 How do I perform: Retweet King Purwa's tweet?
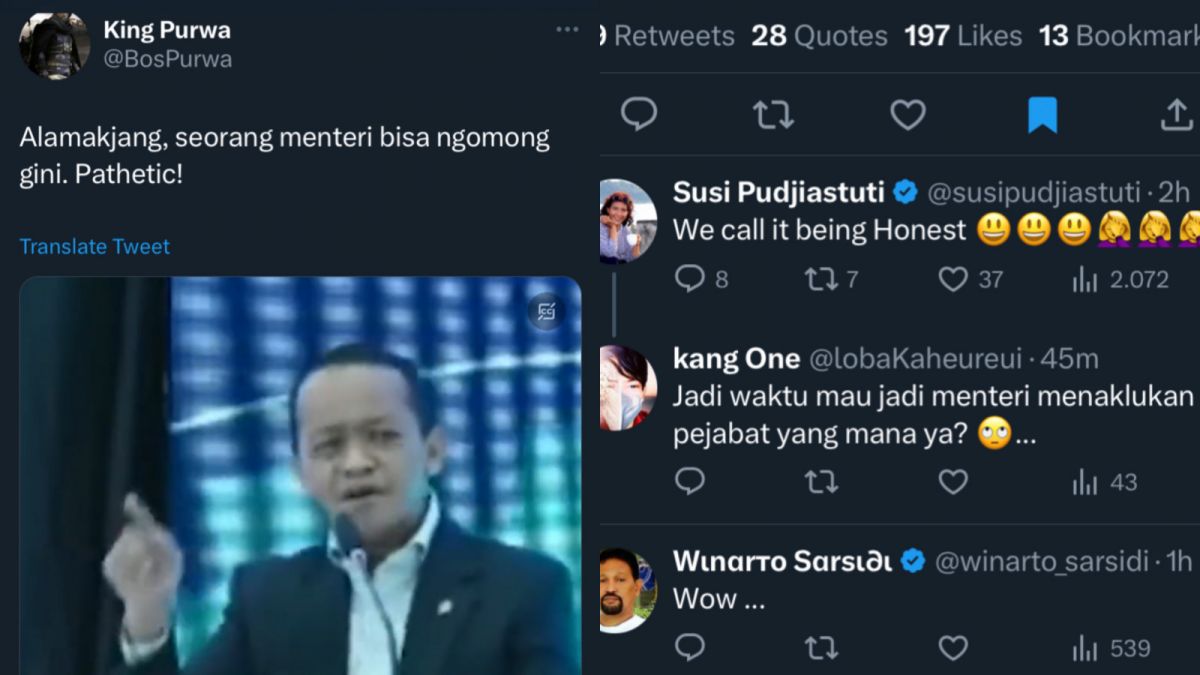(772, 114)
